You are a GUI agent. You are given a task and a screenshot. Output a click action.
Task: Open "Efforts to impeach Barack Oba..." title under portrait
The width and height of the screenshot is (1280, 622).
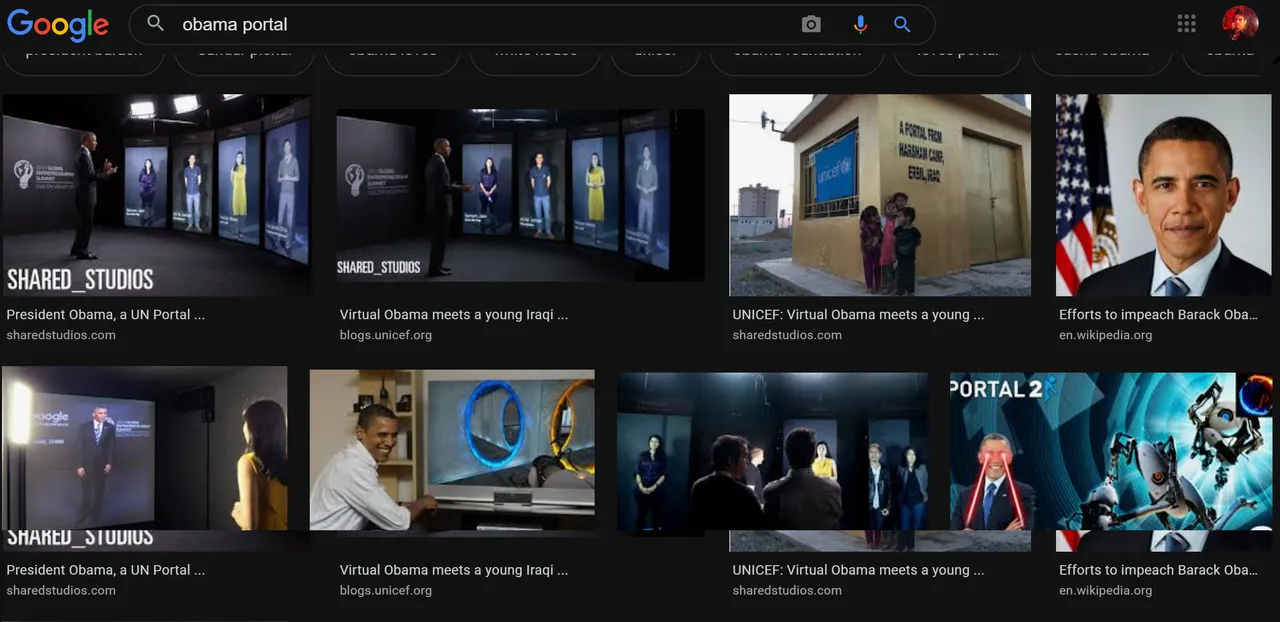click(x=1159, y=314)
